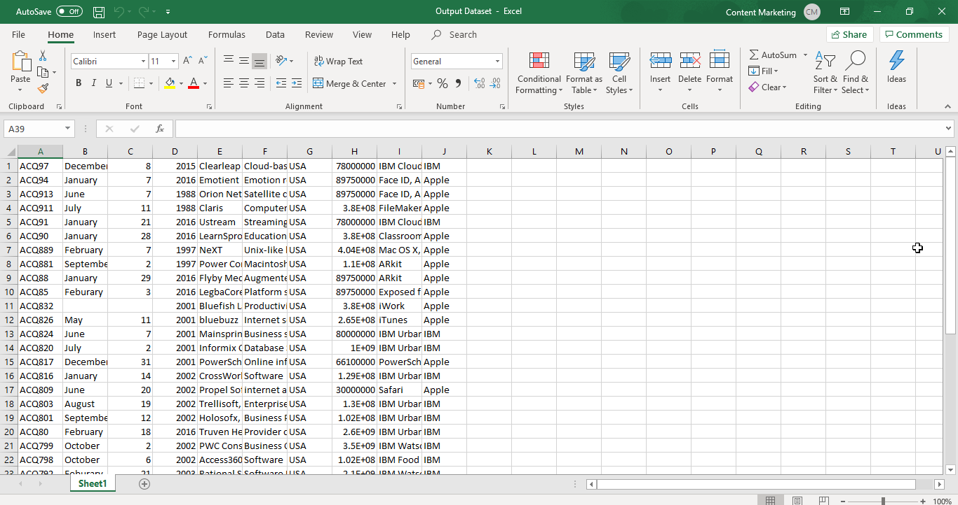Click the Borders icon

tap(139, 83)
